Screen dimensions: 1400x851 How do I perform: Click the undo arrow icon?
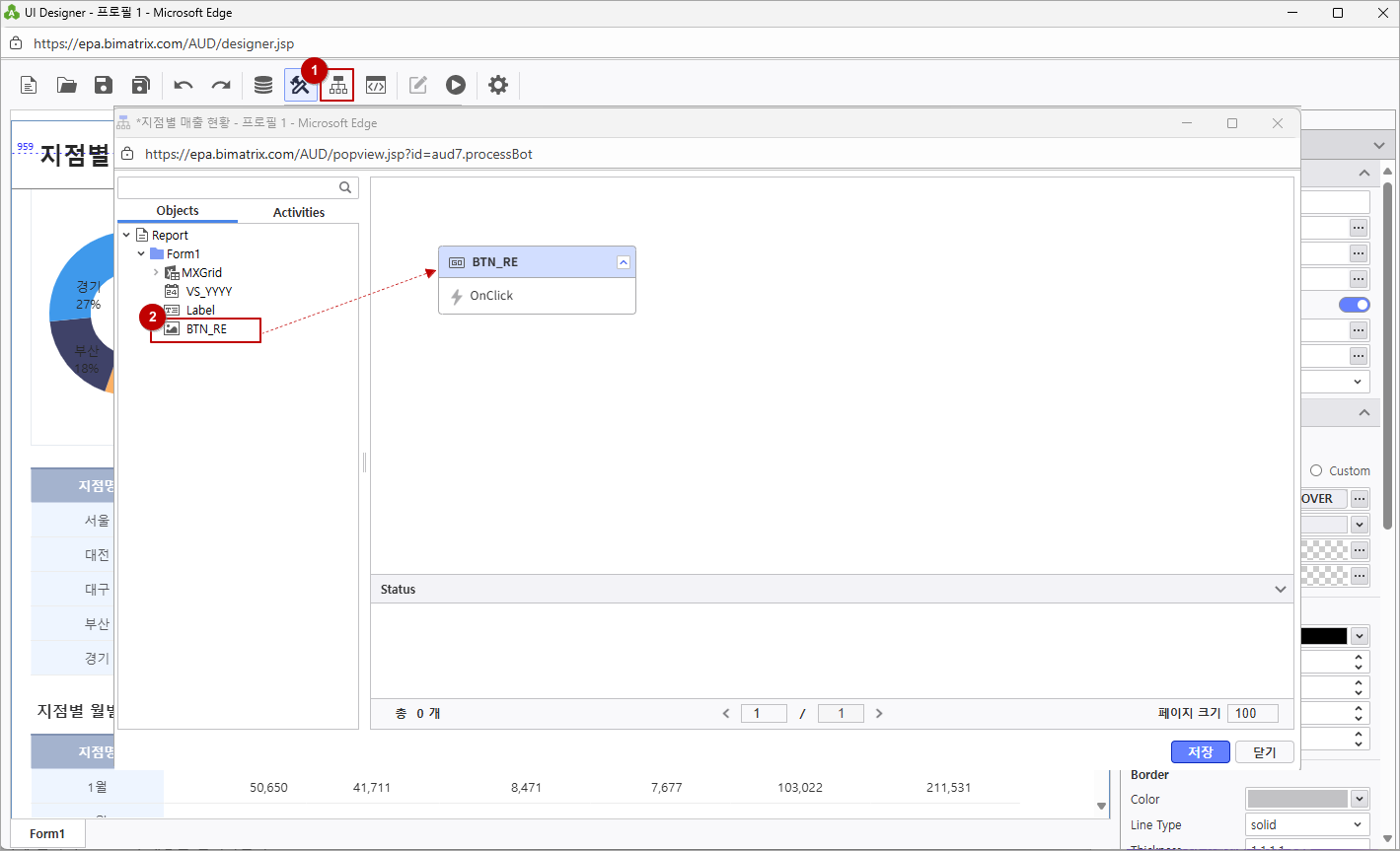point(184,85)
